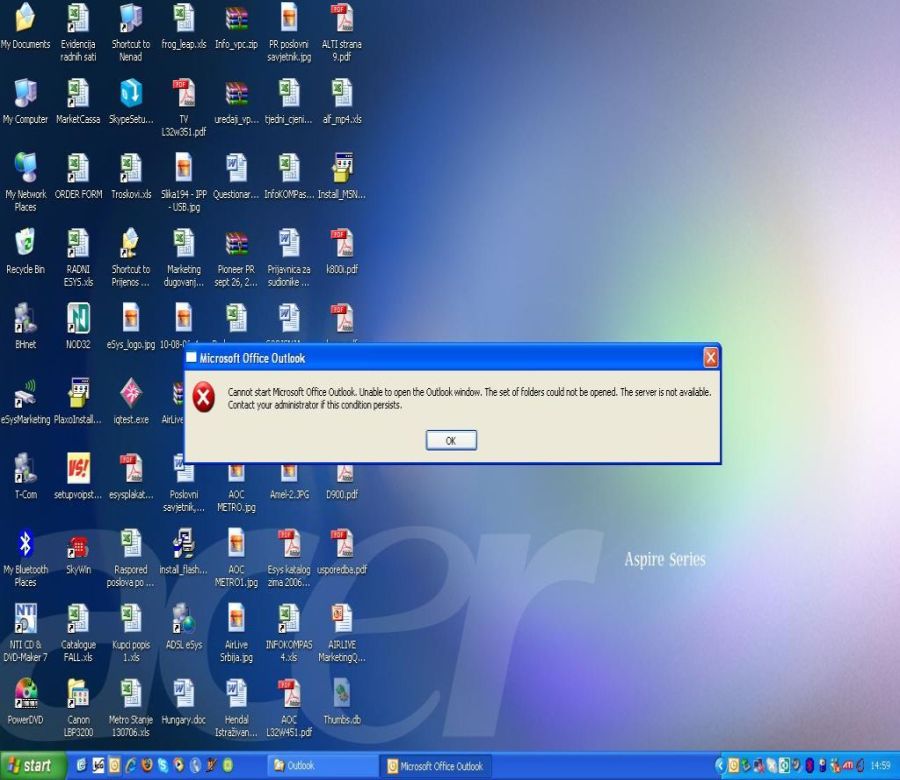Select the MarketCassa desktop shortcut
The image size is (900, 780).
78,101
